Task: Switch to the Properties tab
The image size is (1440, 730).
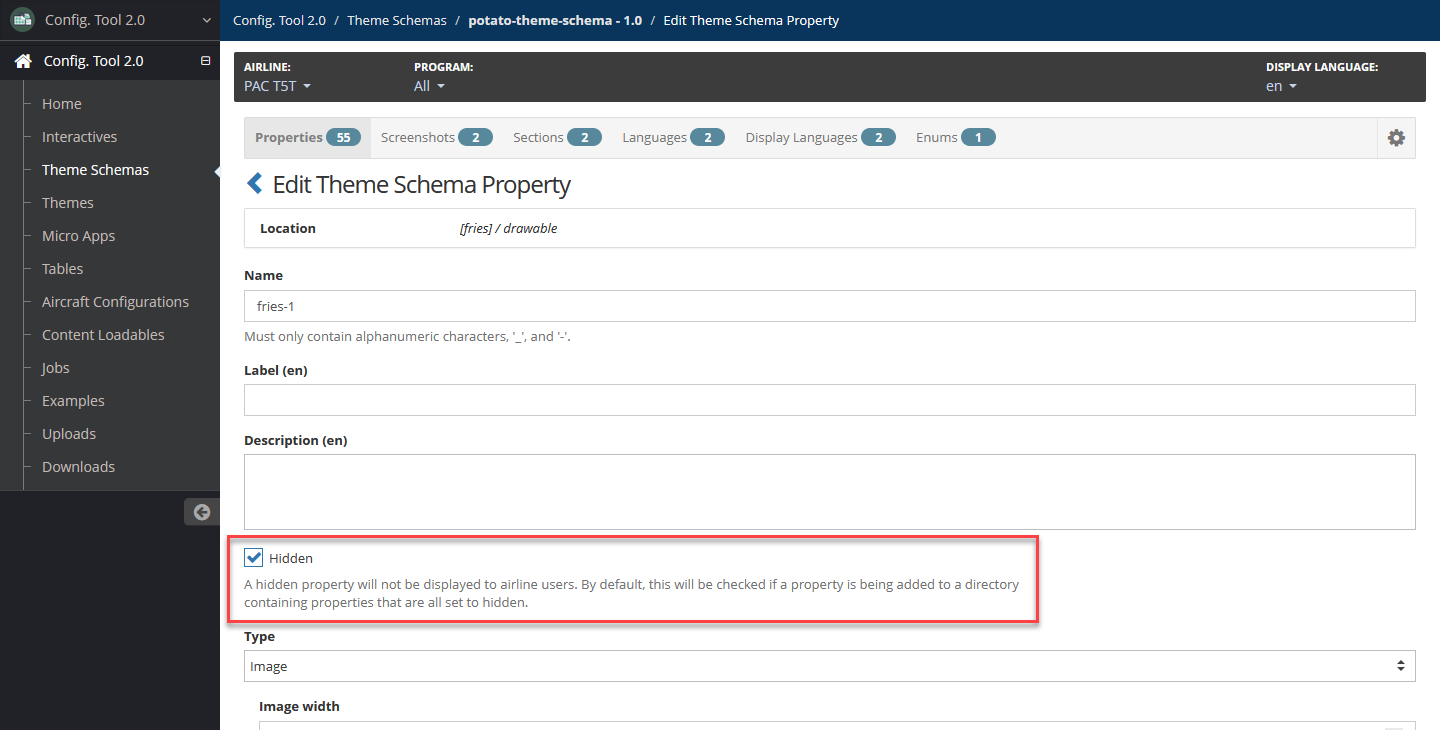Action: 307,138
